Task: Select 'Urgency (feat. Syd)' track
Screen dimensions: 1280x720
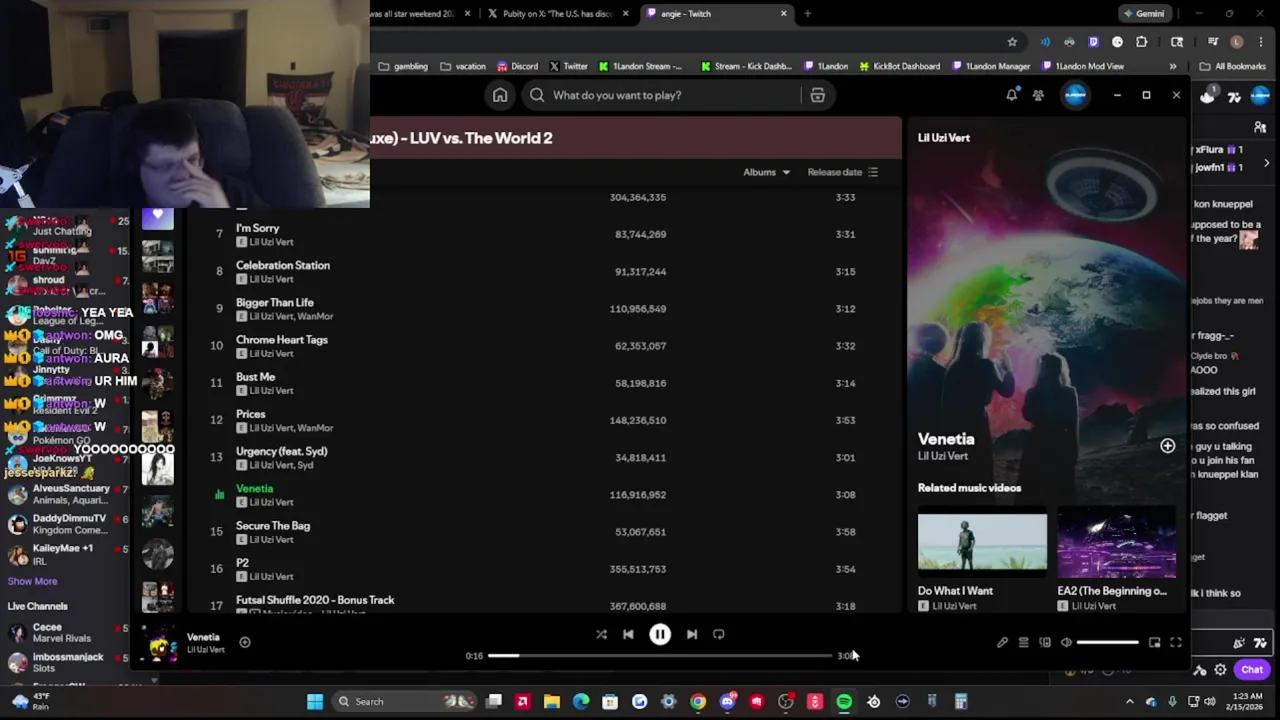Action: (540, 457)
